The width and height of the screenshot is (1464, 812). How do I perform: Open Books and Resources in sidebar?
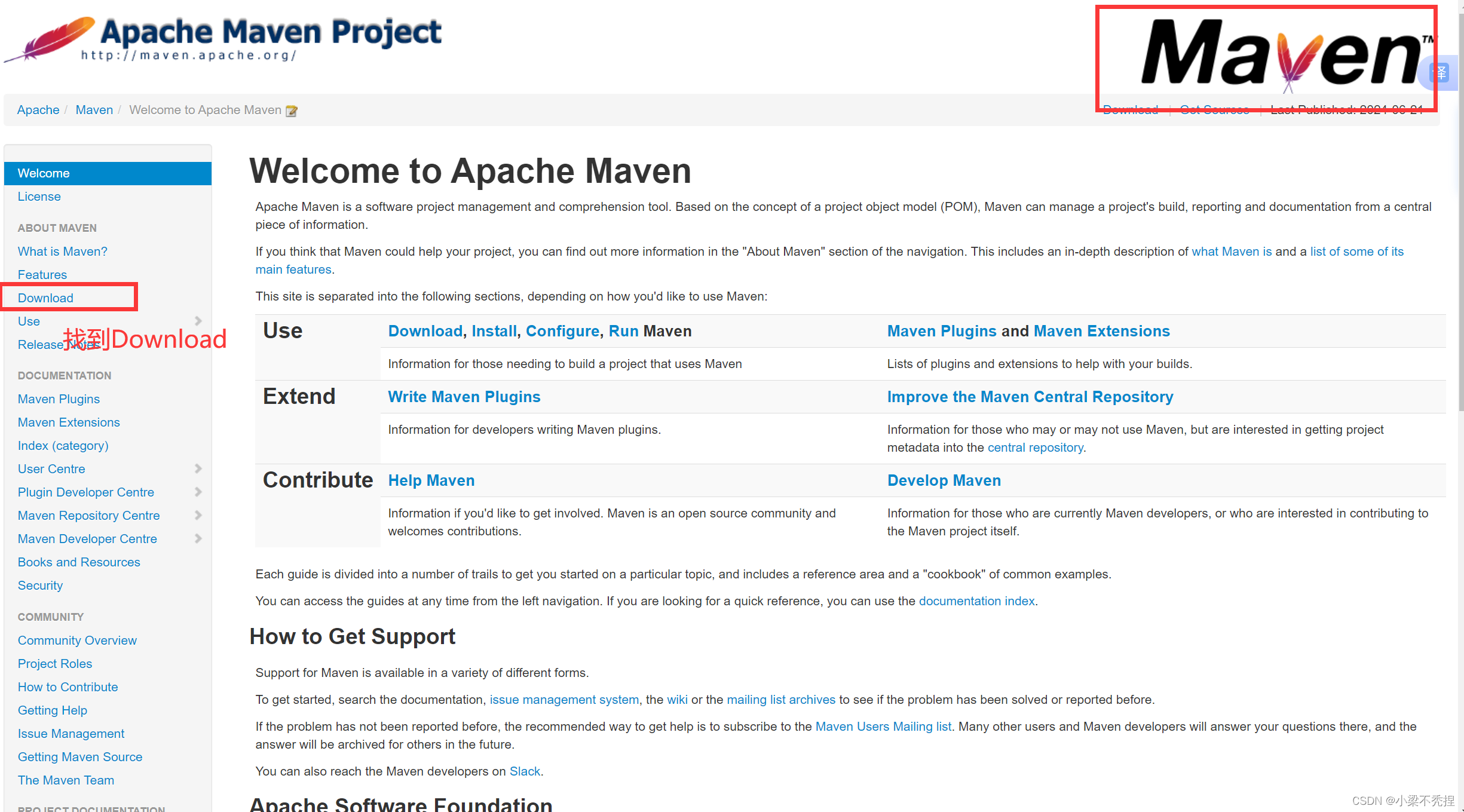pos(79,562)
